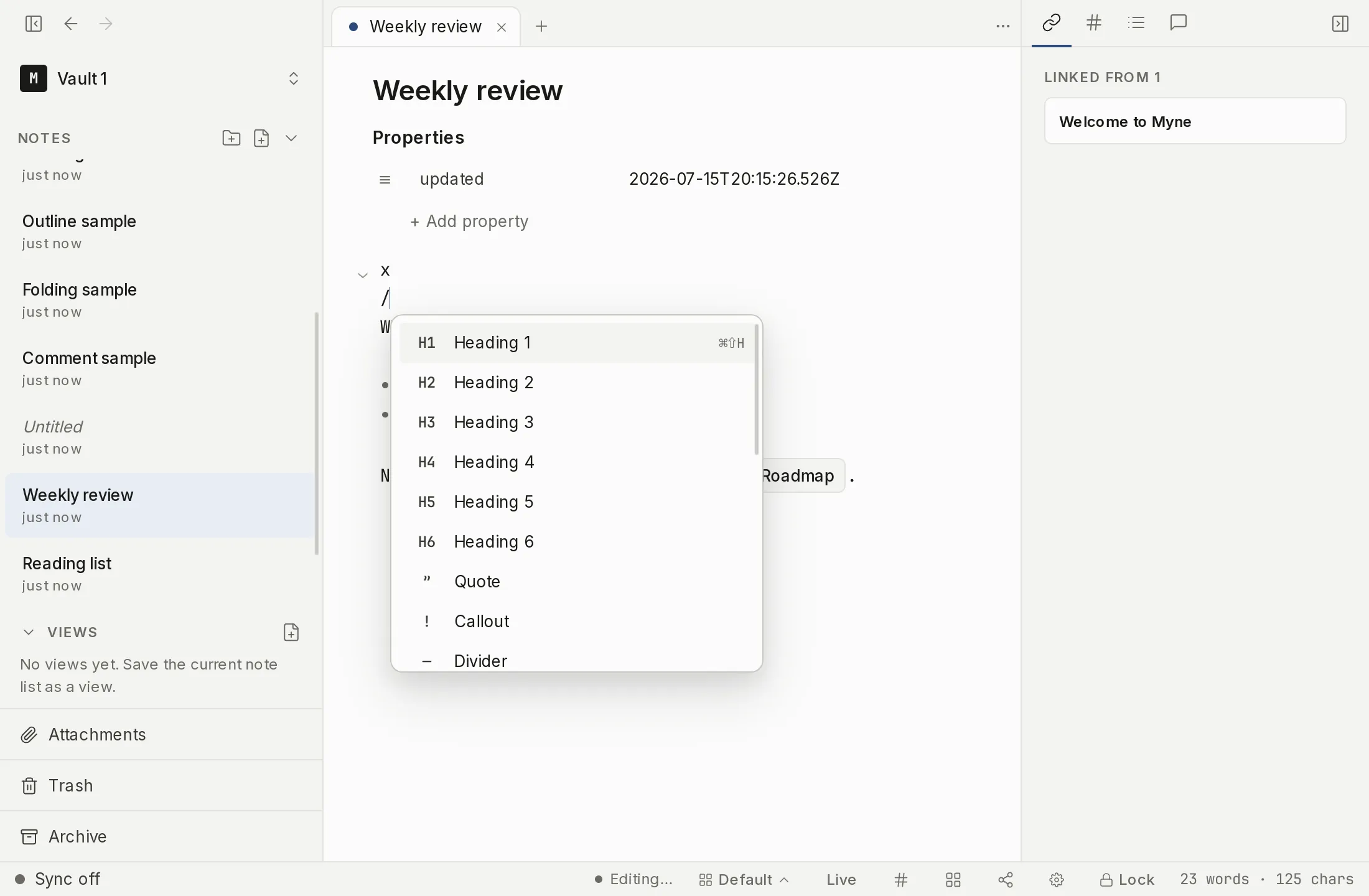This screenshot has height=896, width=1369.
Task: Choose Callout from slash menu
Action: coord(577,622)
